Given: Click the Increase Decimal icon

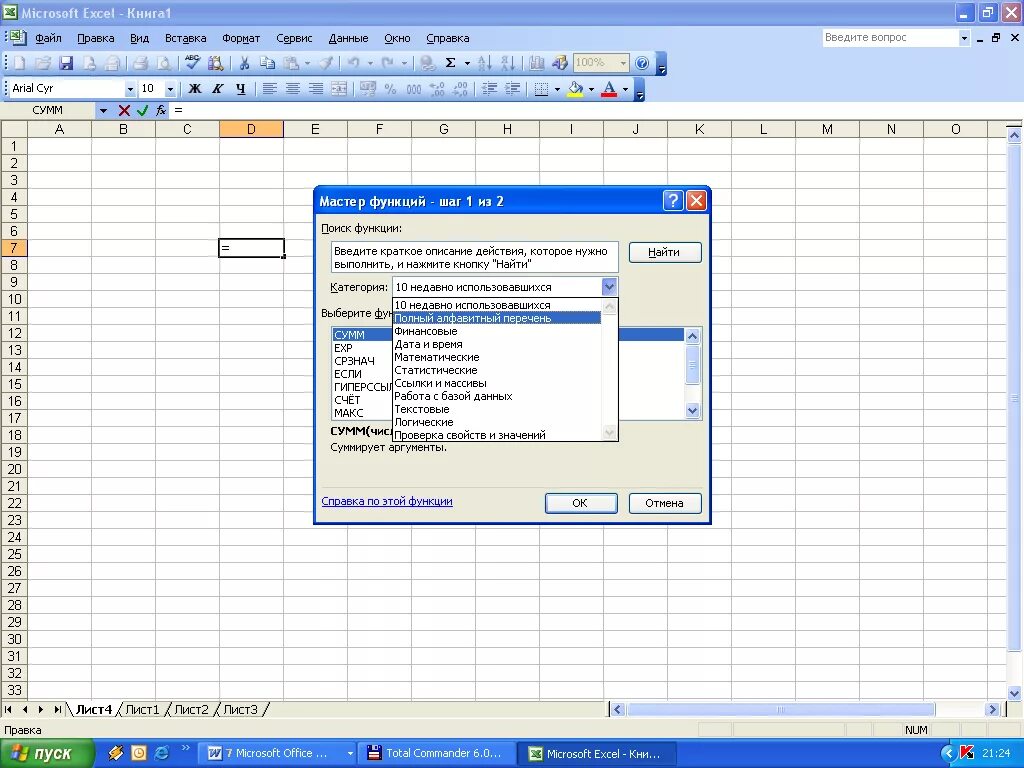Looking at the screenshot, I should click(x=437, y=89).
